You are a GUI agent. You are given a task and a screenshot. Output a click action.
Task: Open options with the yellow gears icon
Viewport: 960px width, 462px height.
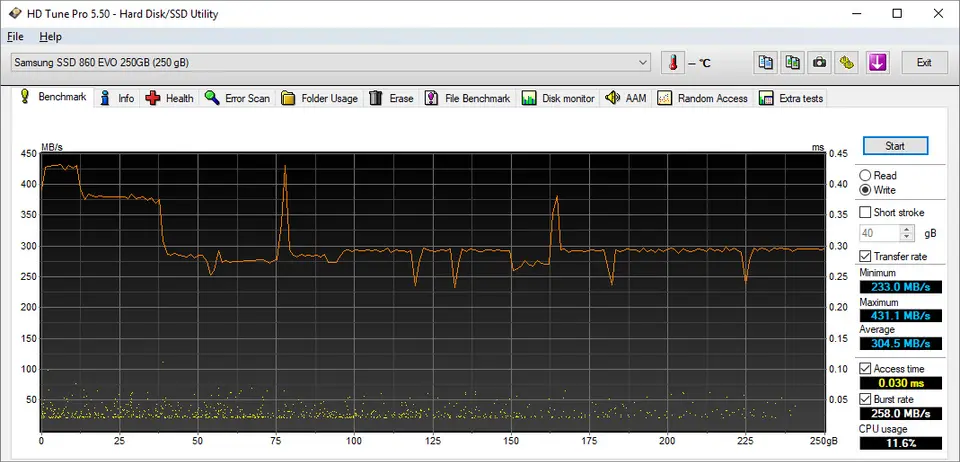click(x=847, y=63)
